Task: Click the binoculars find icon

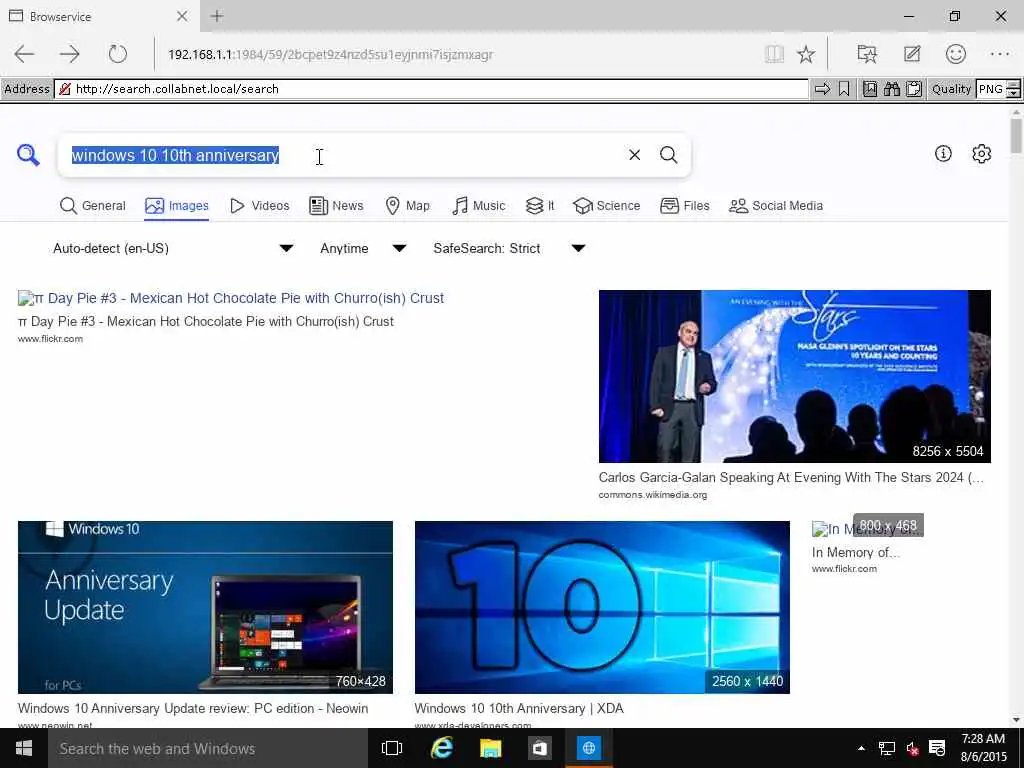Action: [x=891, y=89]
